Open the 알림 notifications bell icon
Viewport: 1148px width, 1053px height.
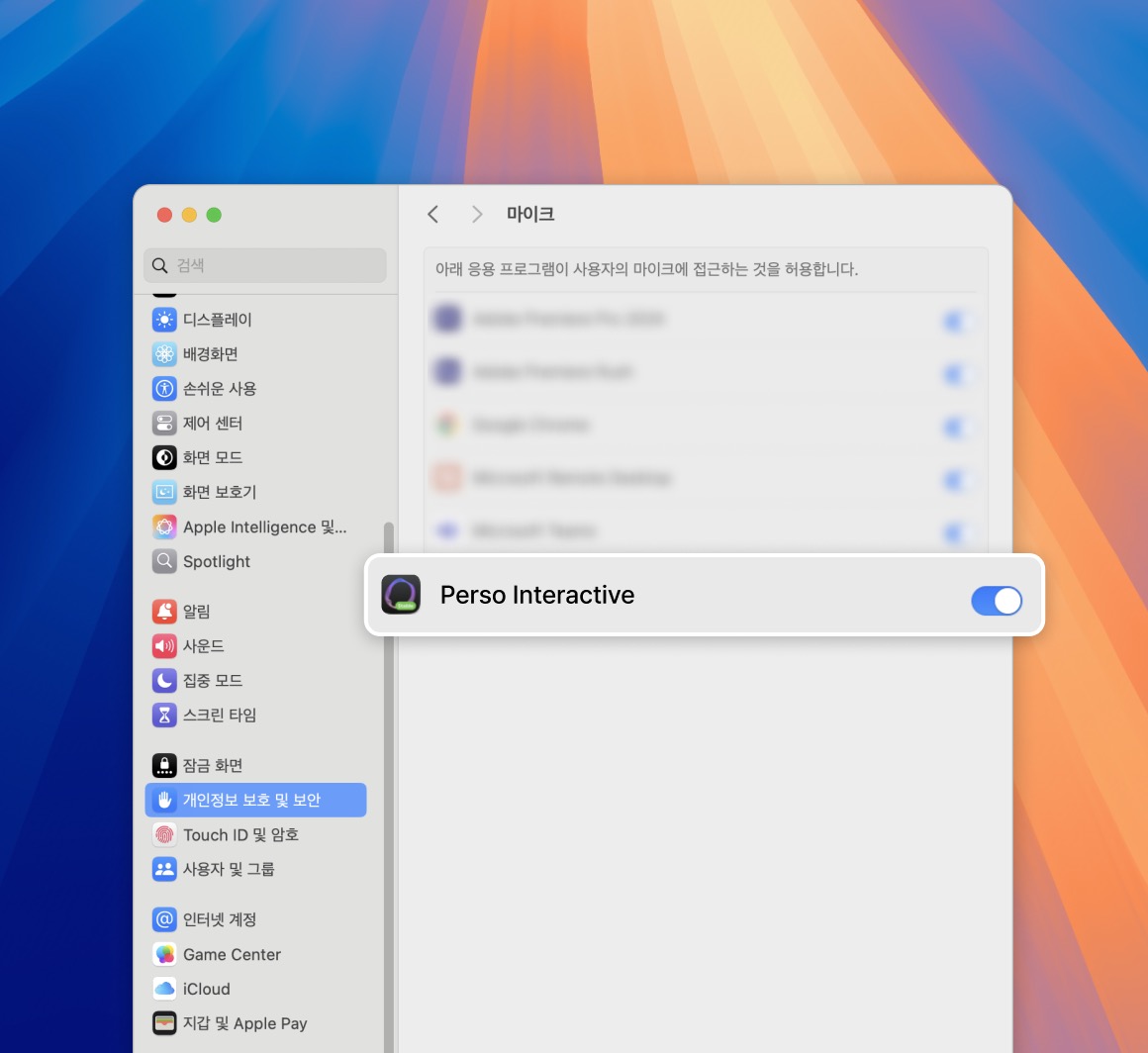pyautogui.click(x=164, y=611)
